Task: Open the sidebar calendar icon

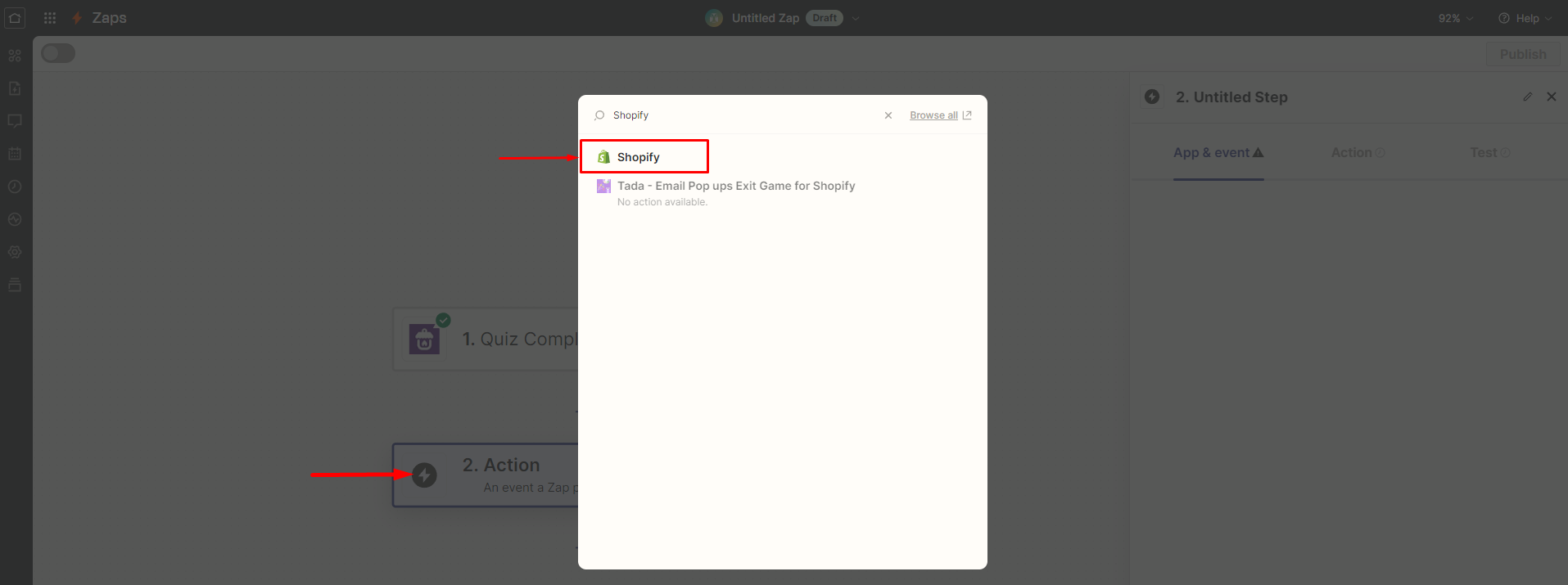Action: [15, 154]
